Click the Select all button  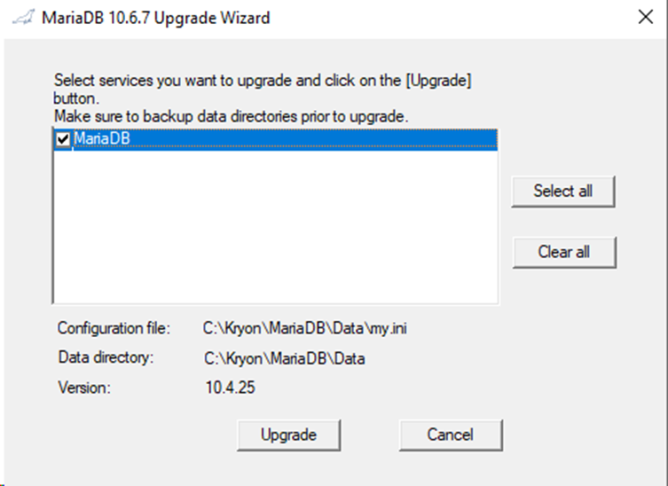click(563, 191)
